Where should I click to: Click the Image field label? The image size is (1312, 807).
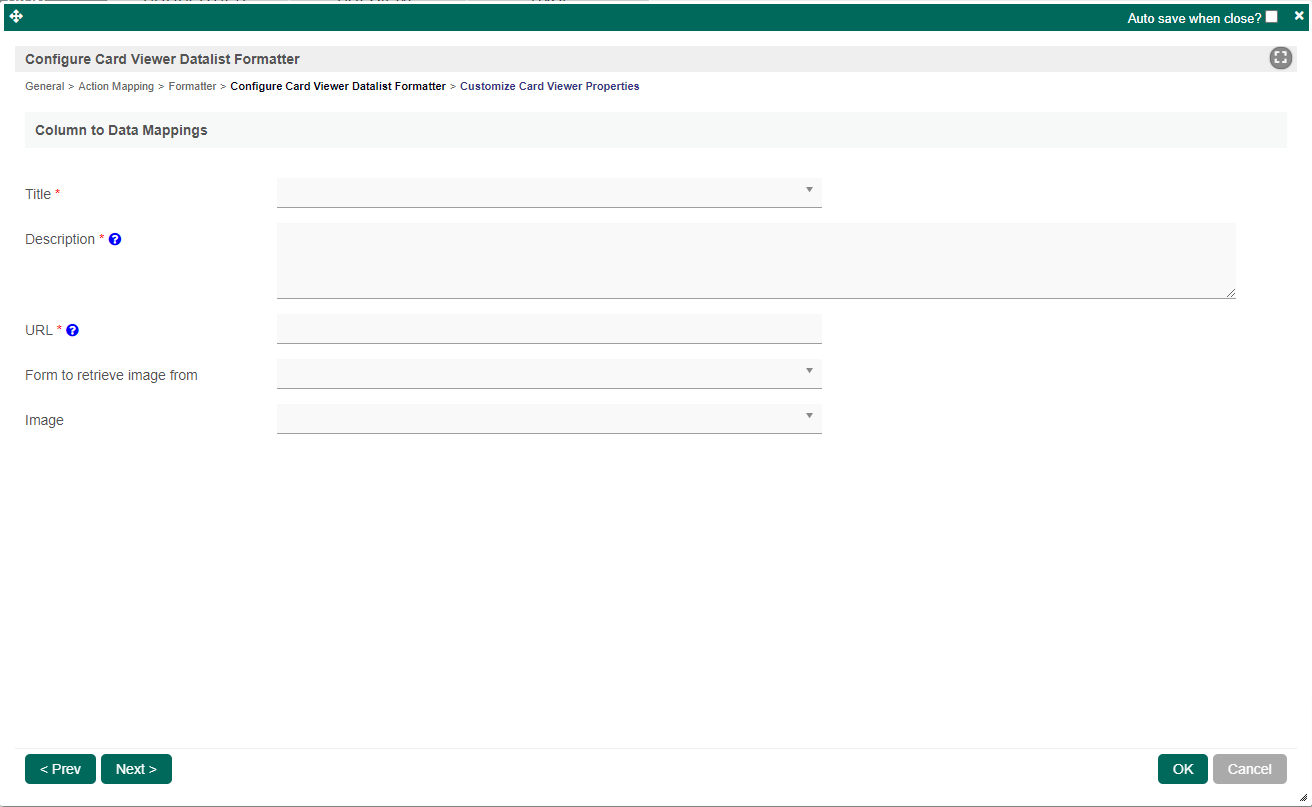(x=44, y=420)
